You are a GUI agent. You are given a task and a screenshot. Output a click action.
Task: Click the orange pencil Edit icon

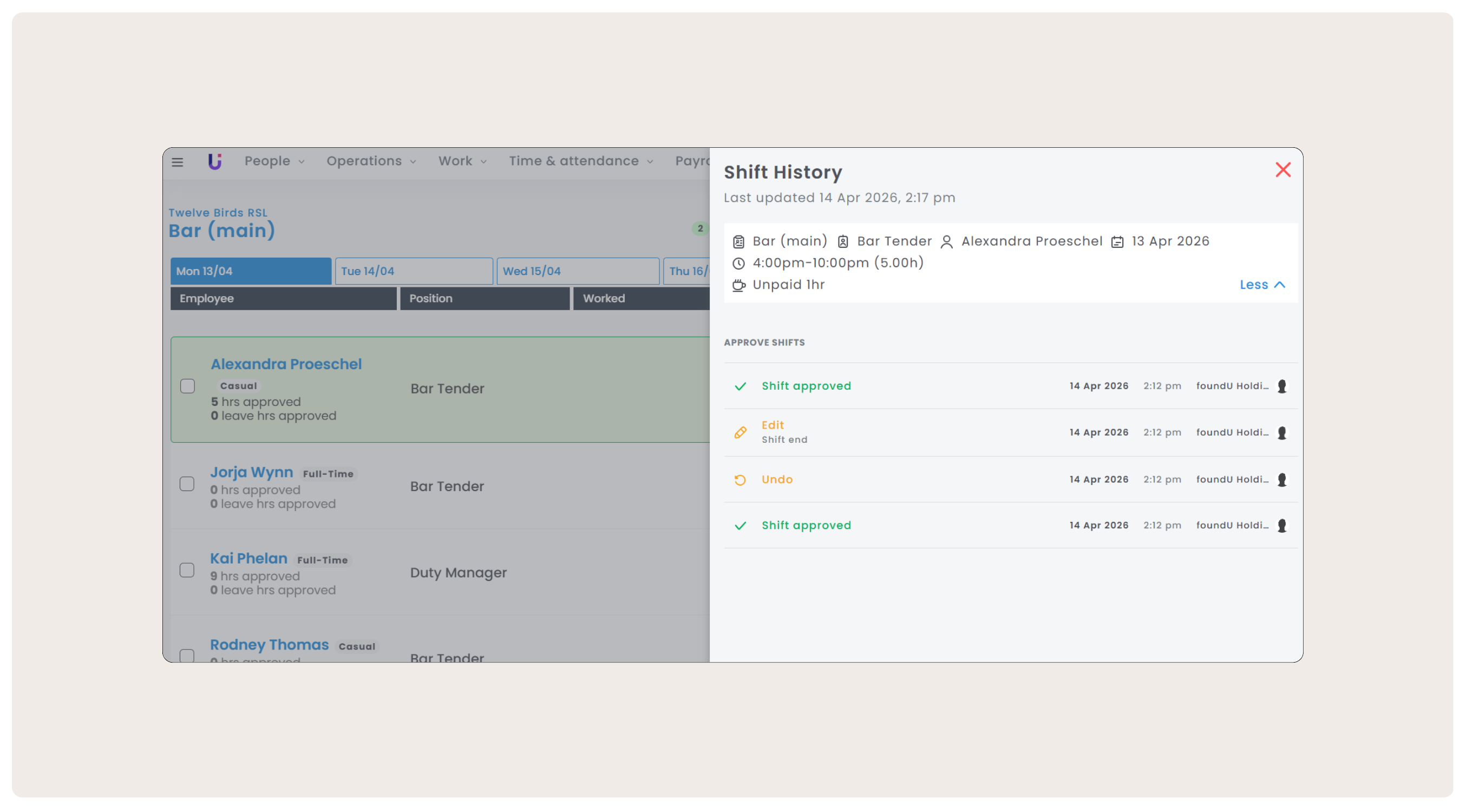tap(740, 433)
